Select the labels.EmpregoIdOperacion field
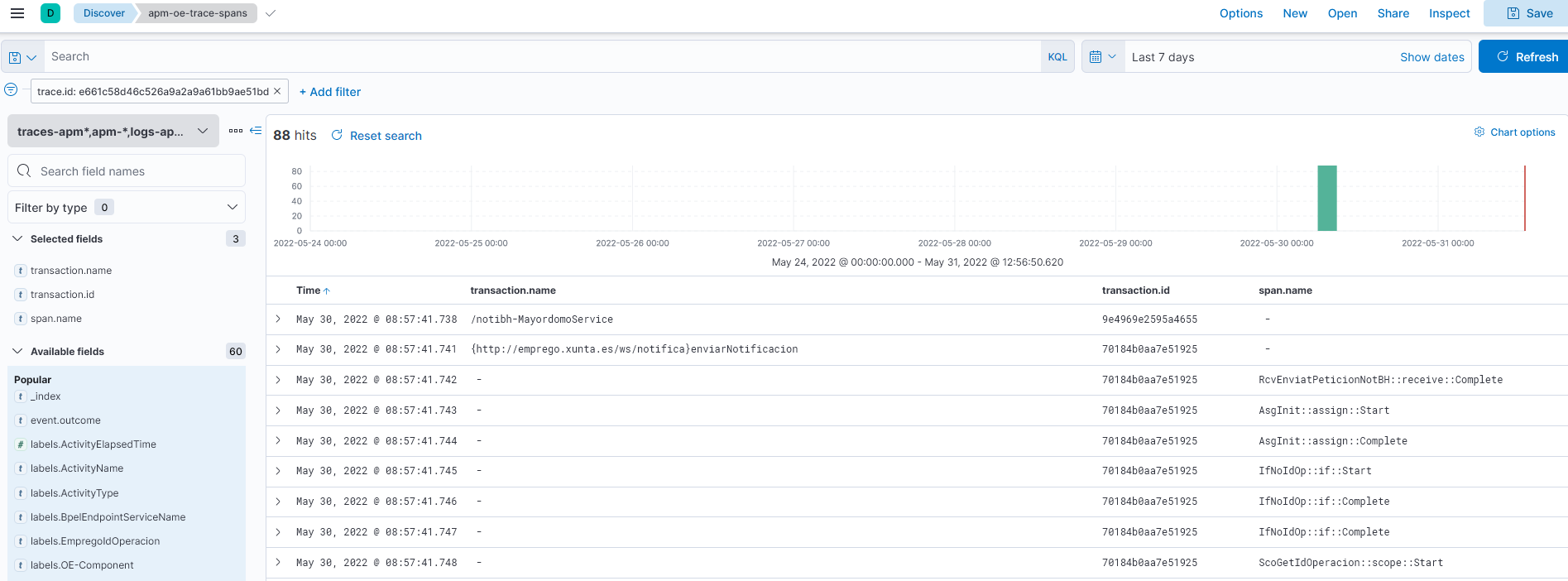 pyautogui.click(x=95, y=541)
